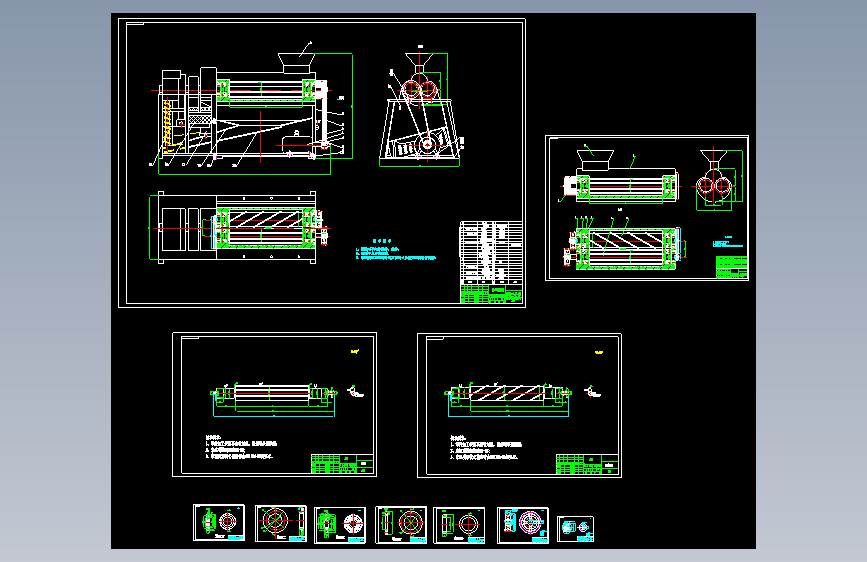Click the parts list table in the main assembly sheet

[491, 252]
